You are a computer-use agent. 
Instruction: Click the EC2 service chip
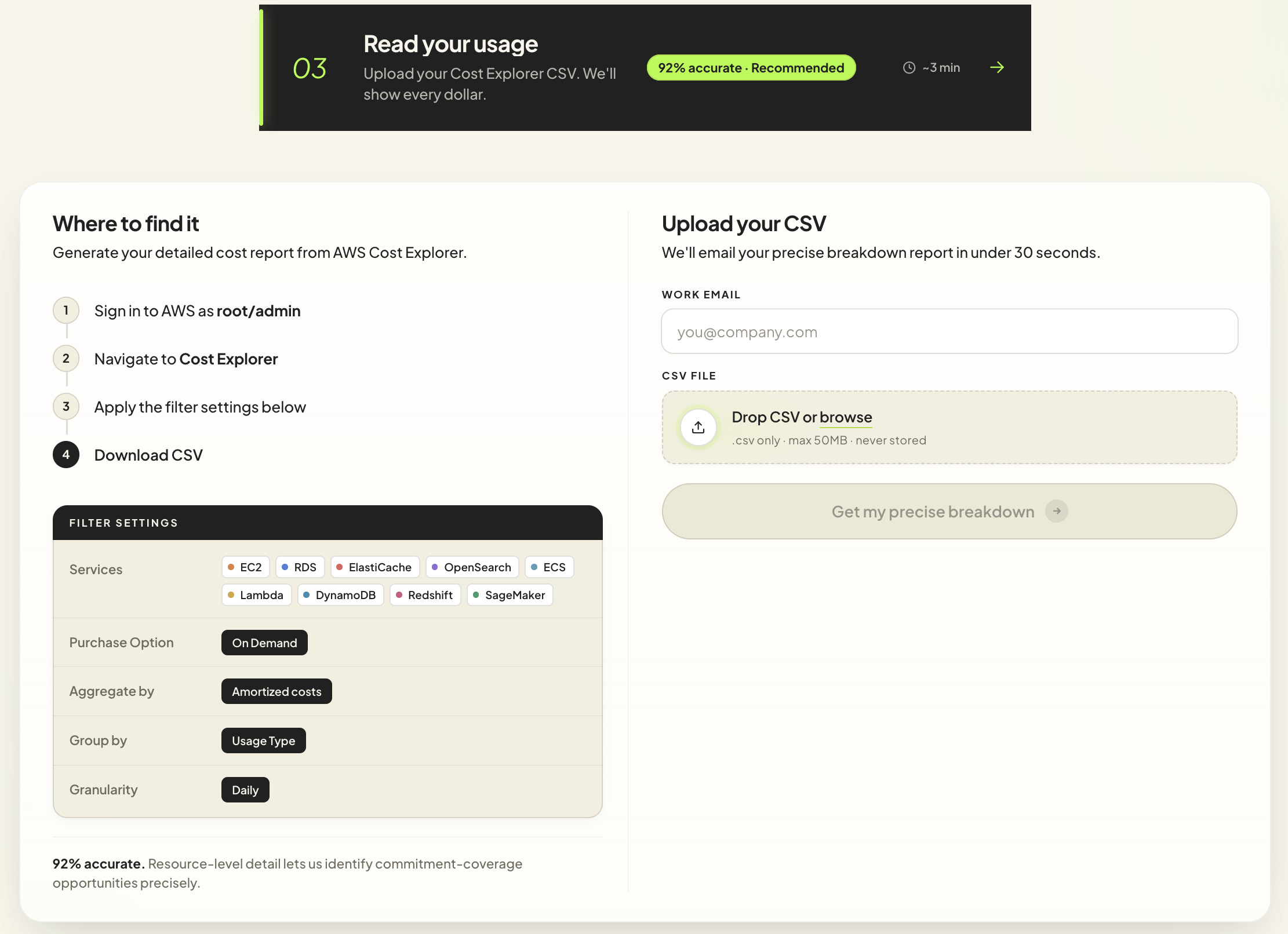(x=245, y=567)
